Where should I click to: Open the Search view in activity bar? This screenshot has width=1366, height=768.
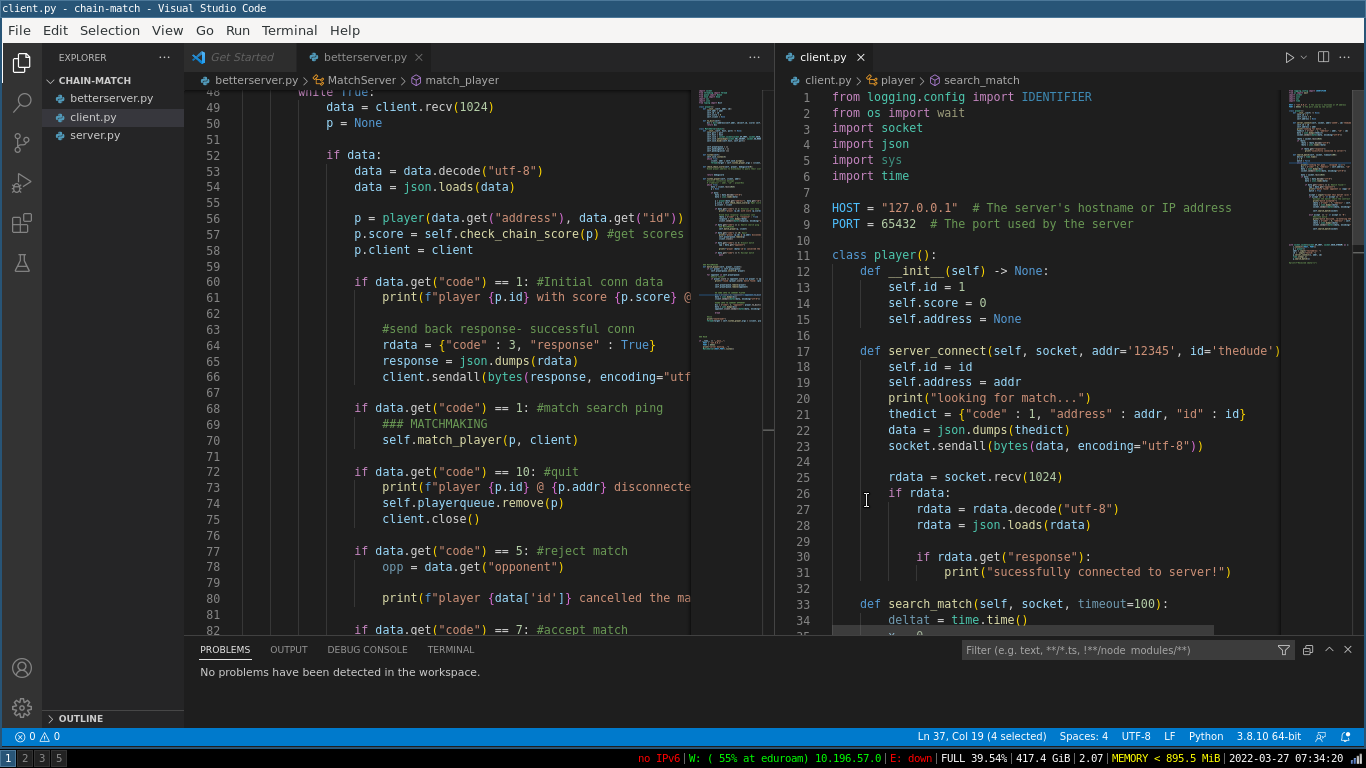point(21,103)
